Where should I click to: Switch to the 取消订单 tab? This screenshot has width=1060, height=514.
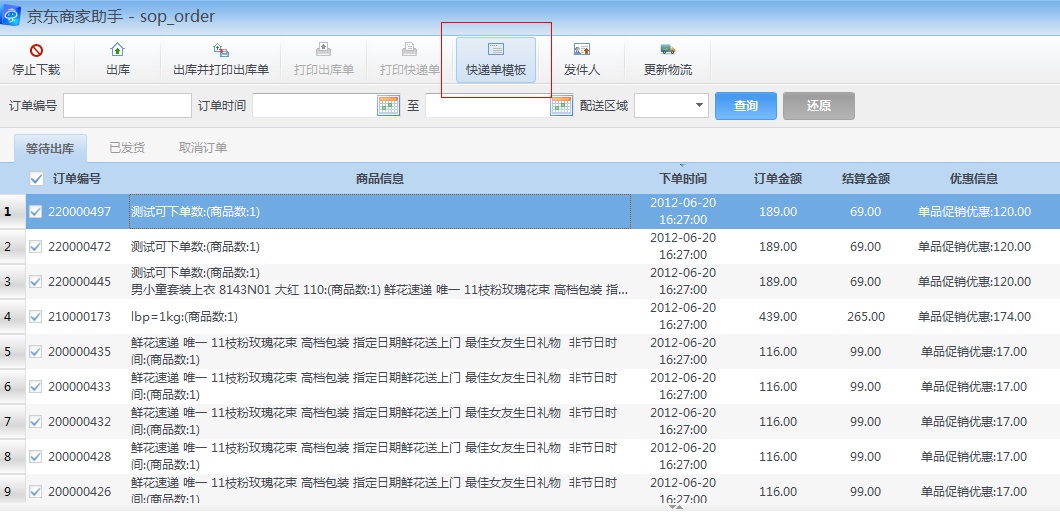click(203, 148)
